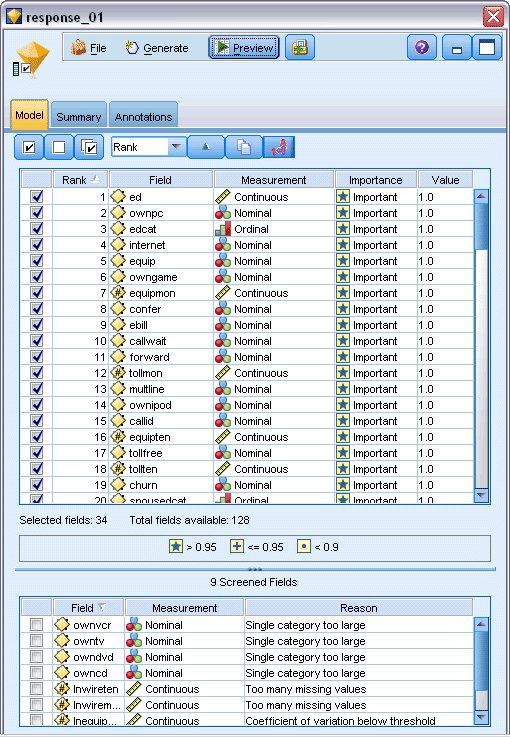This screenshot has height=737, width=510.
Task: Click the ascending sort arrow button
Action: click(205, 147)
